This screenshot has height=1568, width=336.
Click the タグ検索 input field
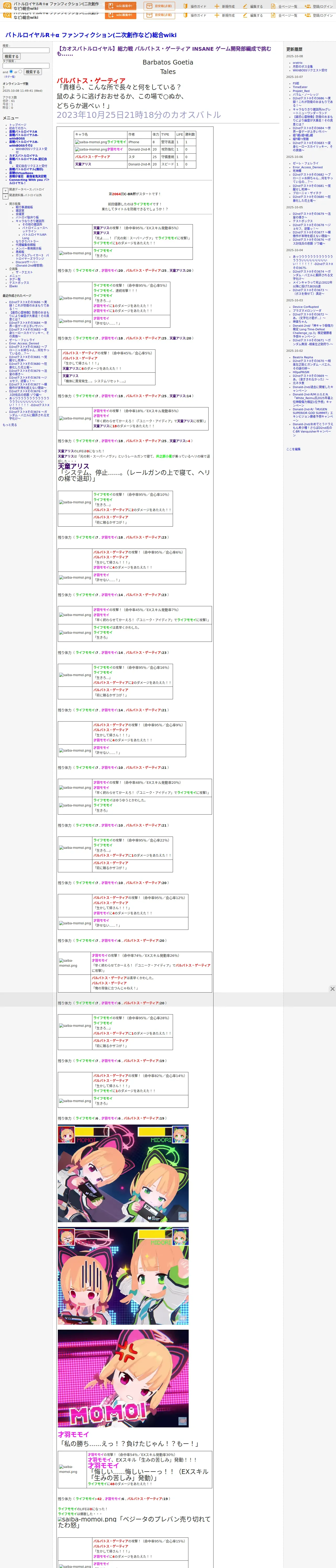(x=26, y=66)
